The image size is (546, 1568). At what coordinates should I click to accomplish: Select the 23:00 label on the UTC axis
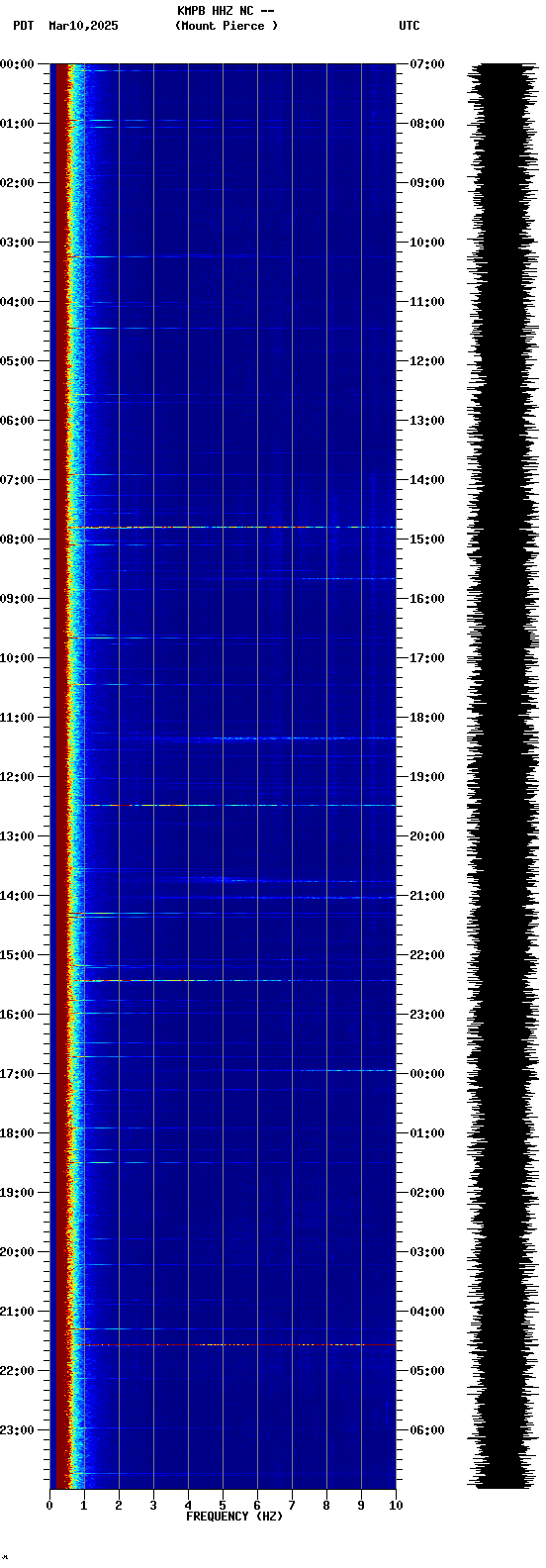[427, 1015]
